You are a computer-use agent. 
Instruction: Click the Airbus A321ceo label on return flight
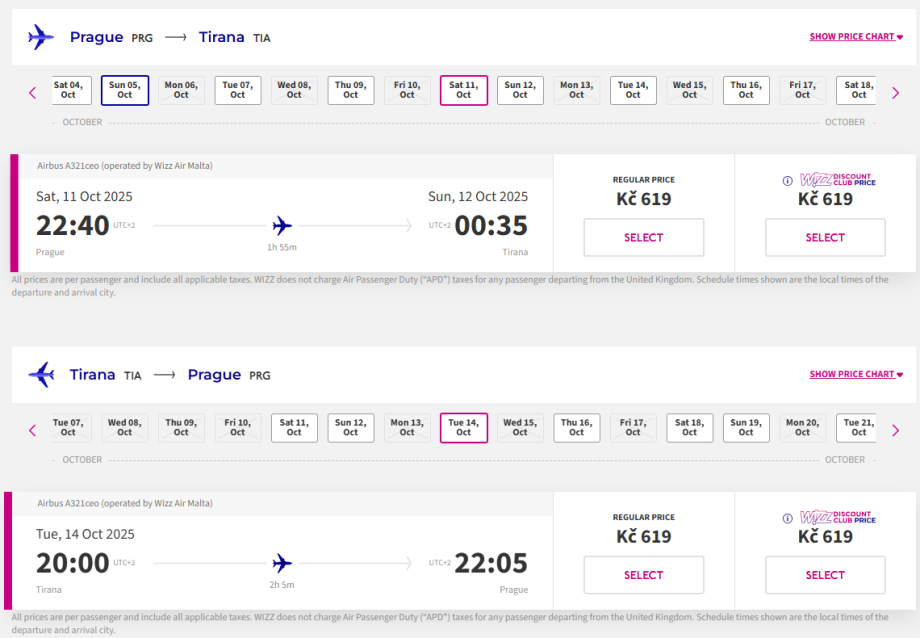click(x=124, y=503)
